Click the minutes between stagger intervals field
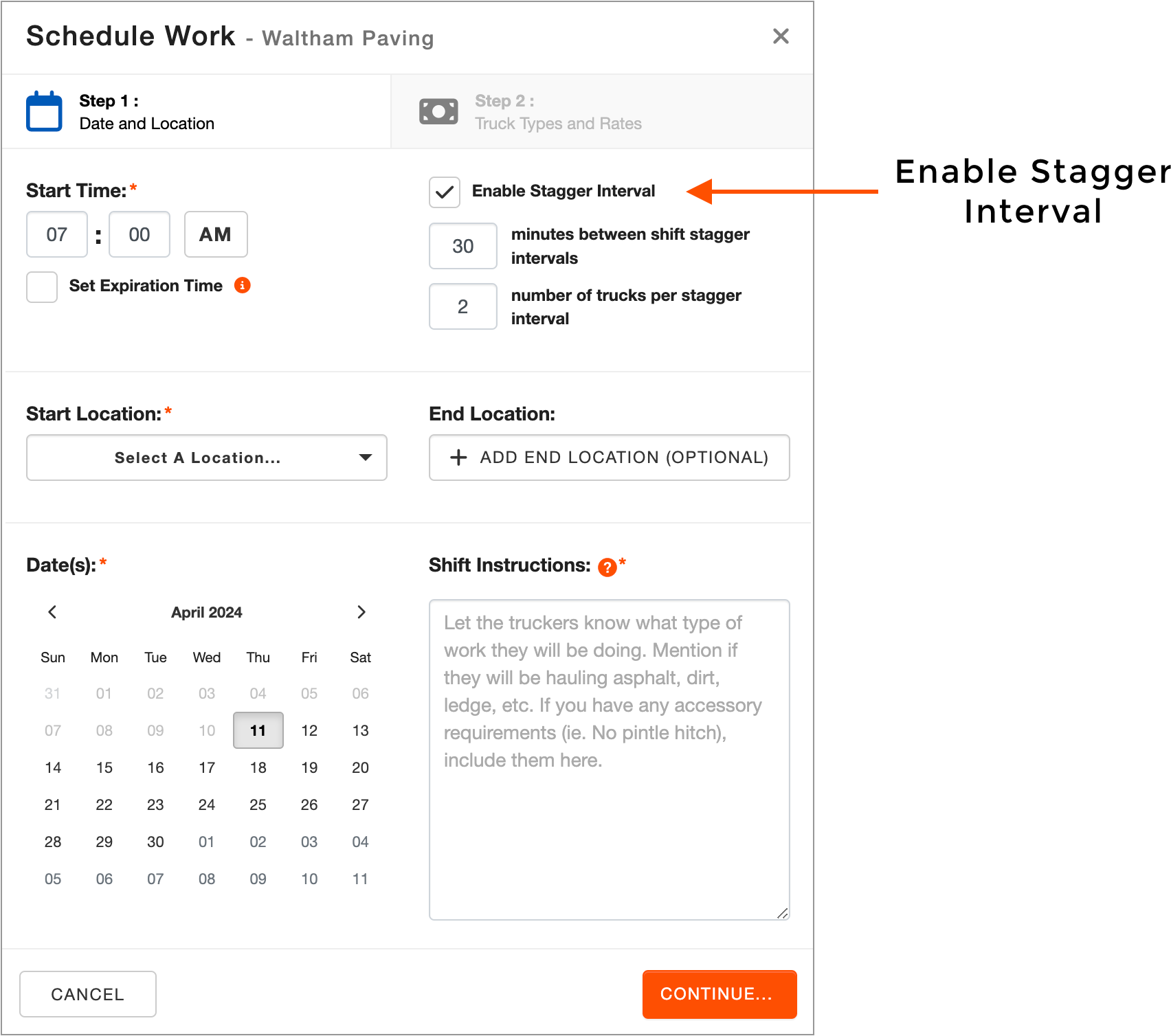The width and height of the screenshot is (1171, 1036). [x=463, y=246]
